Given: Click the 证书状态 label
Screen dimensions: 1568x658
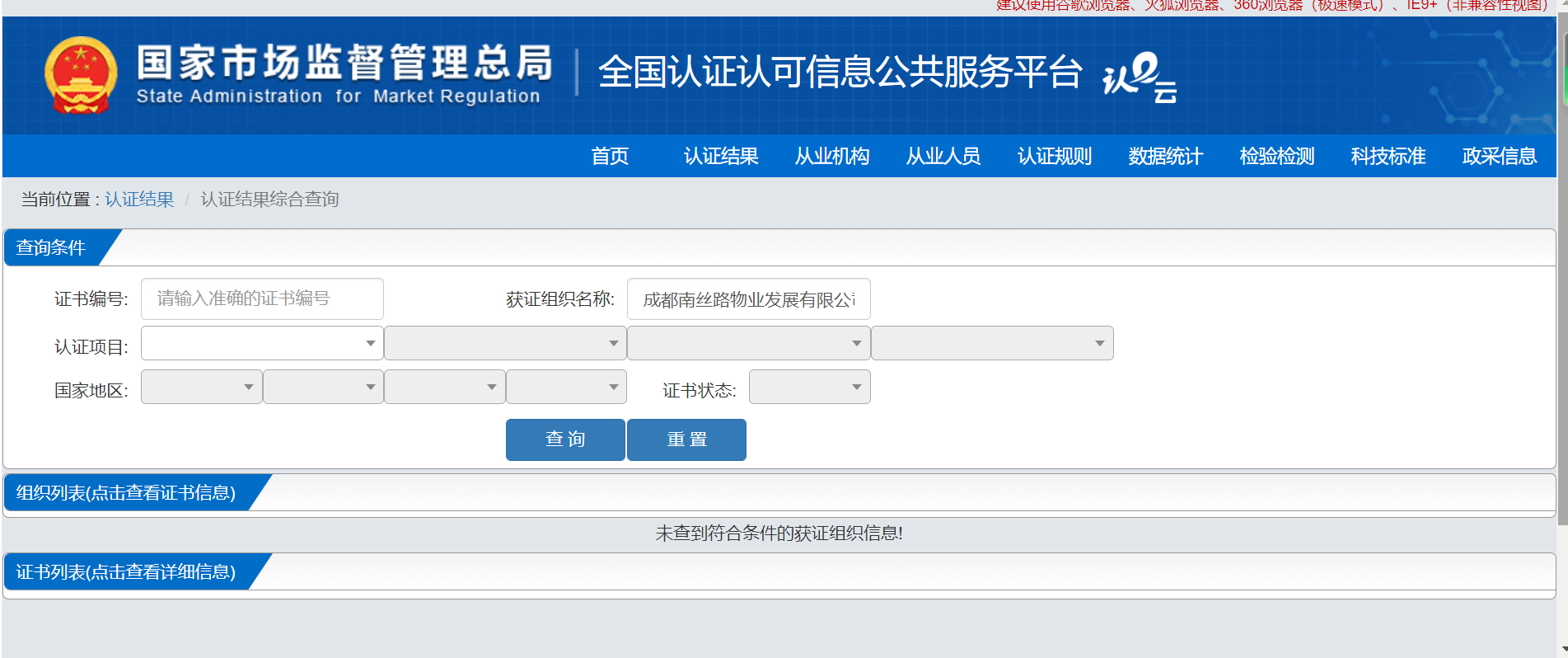Looking at the screenshot, I should coord(700,391).
